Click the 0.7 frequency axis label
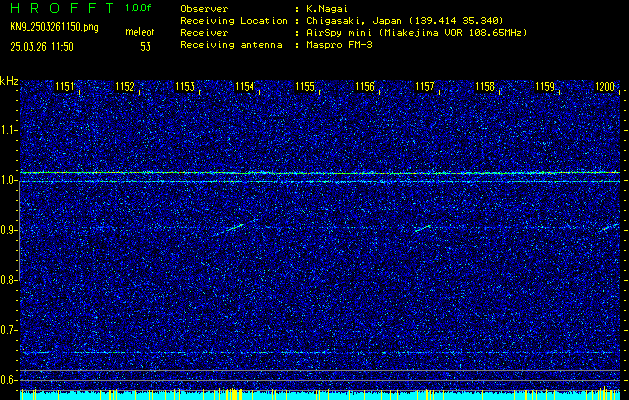 [x=7, y=331]
